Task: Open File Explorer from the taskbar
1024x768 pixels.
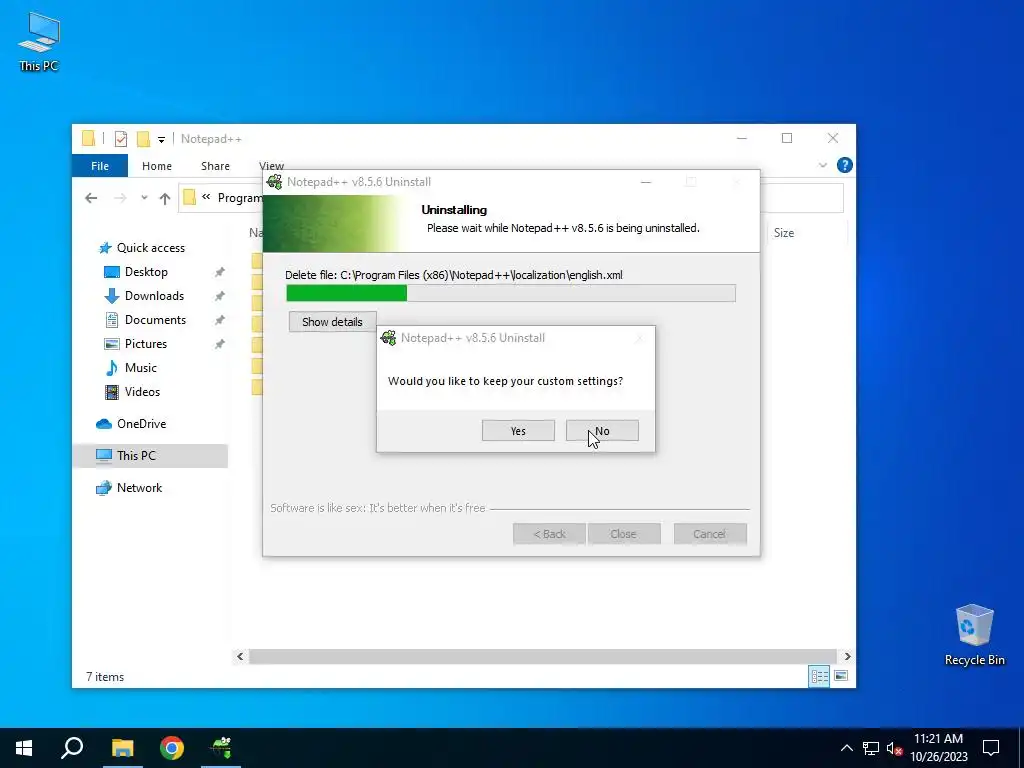Action: 122,748
